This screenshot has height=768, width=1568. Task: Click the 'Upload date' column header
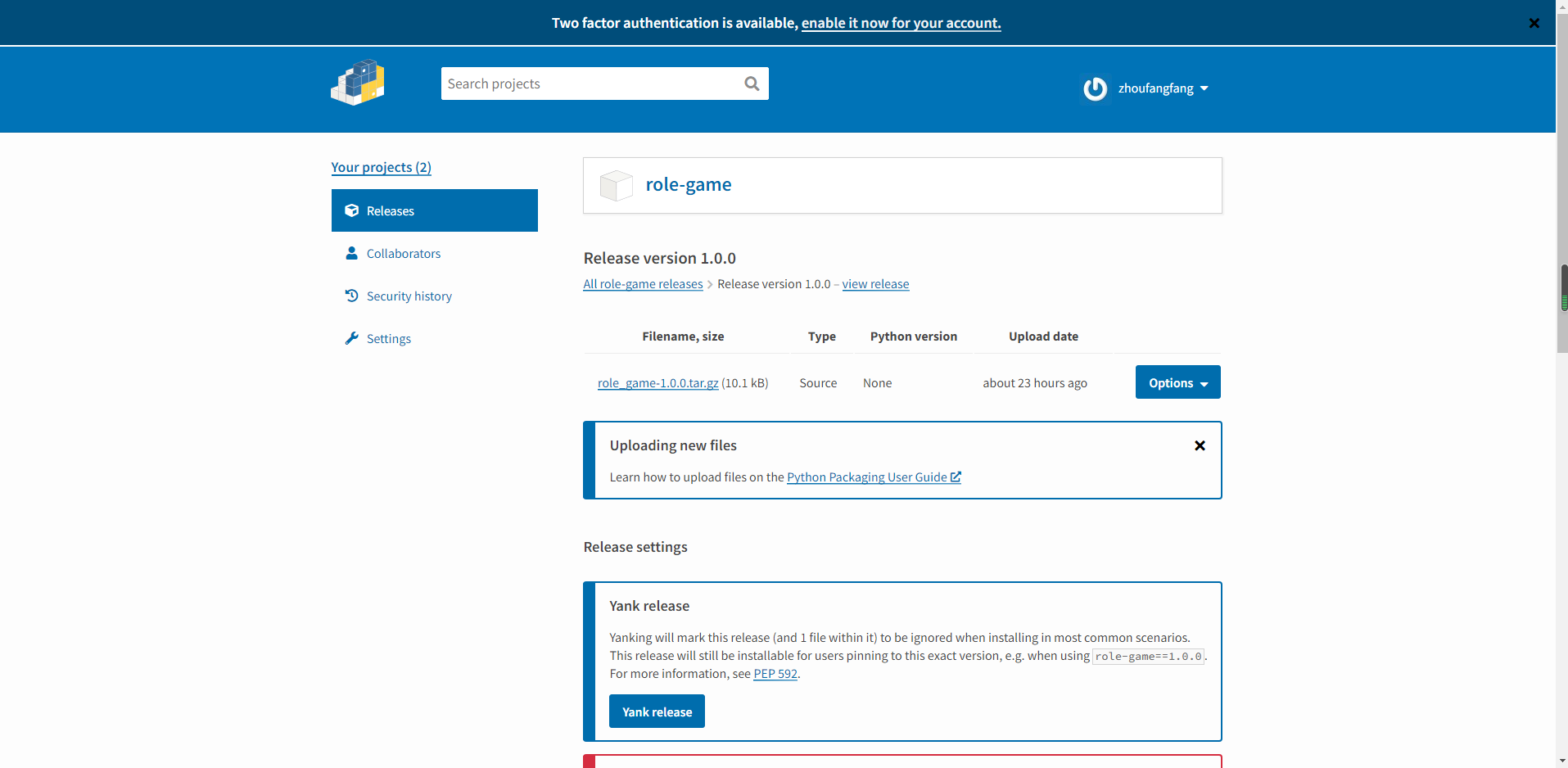tap(1043, 337)
